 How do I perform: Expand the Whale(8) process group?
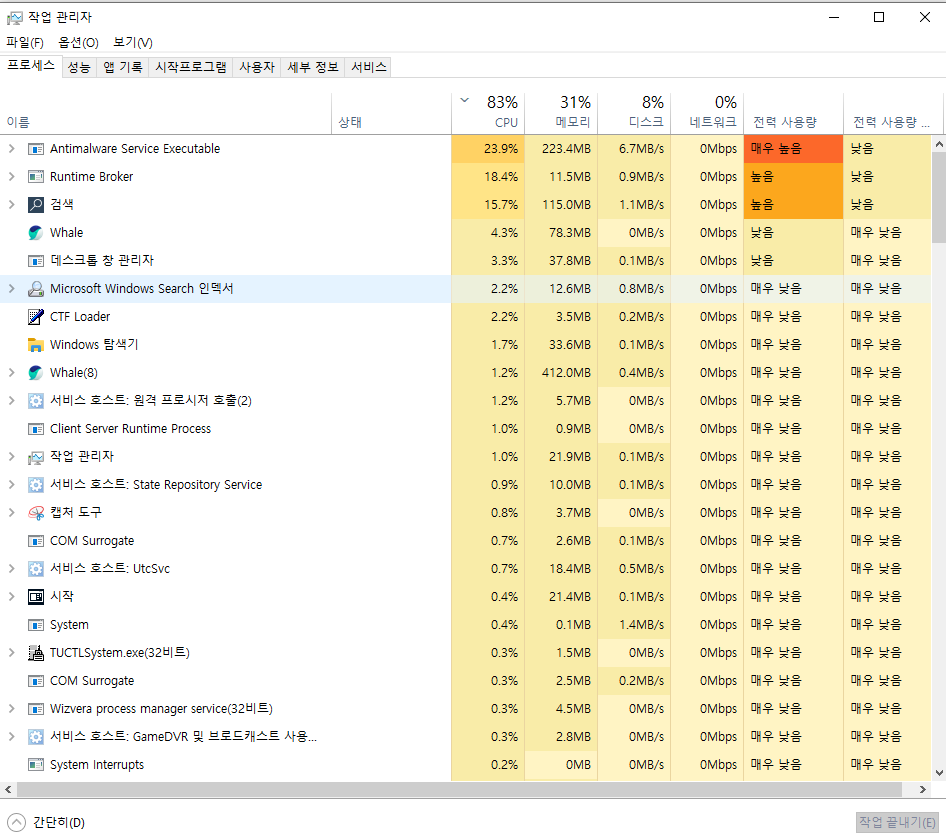[11, 373]
